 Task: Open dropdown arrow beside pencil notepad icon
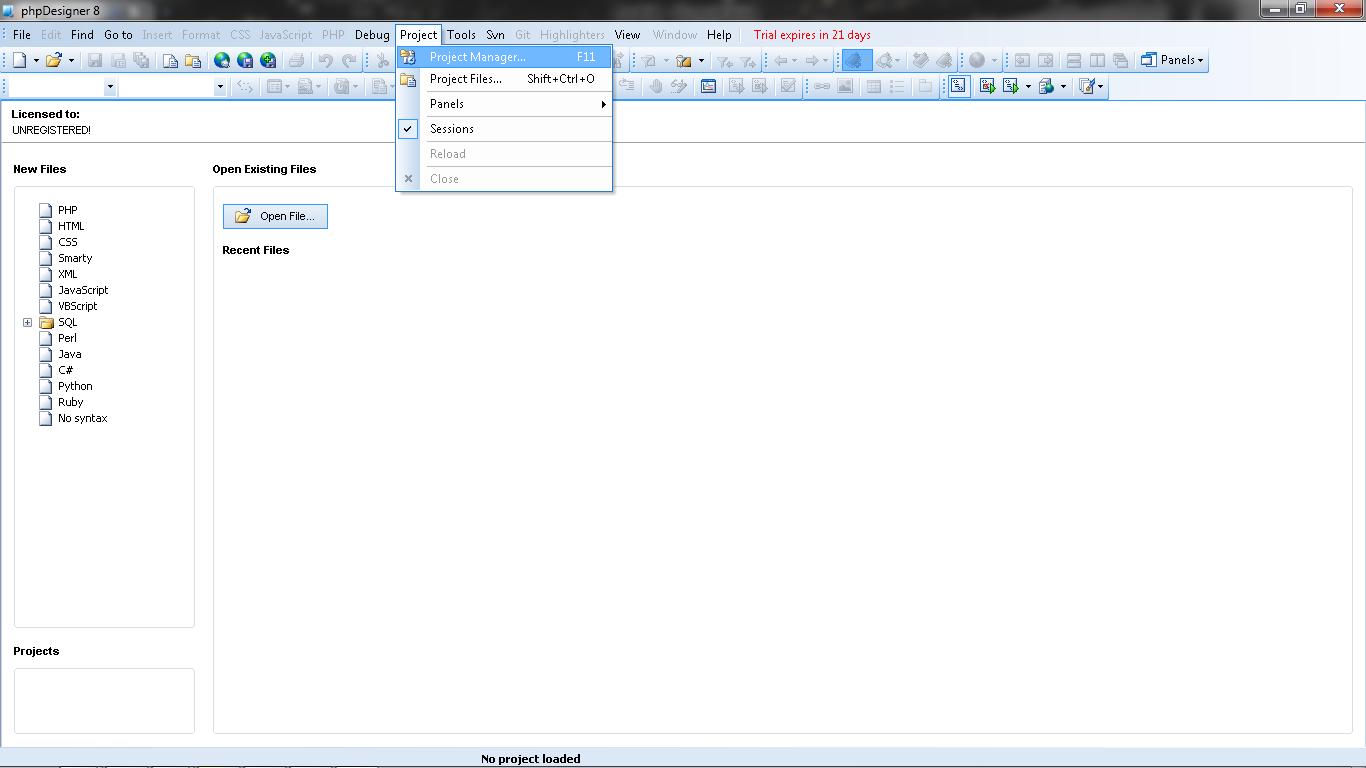click(1101, 87)
